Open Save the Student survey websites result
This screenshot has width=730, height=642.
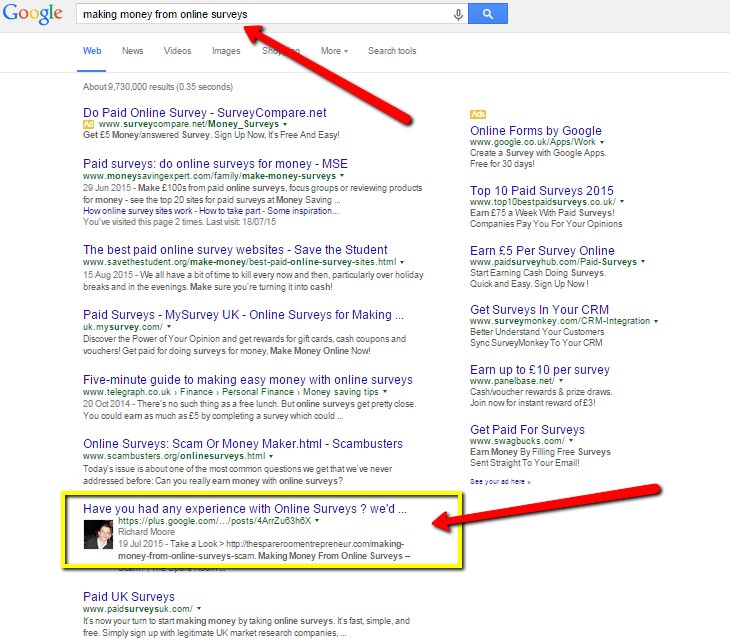pos(235,250)
